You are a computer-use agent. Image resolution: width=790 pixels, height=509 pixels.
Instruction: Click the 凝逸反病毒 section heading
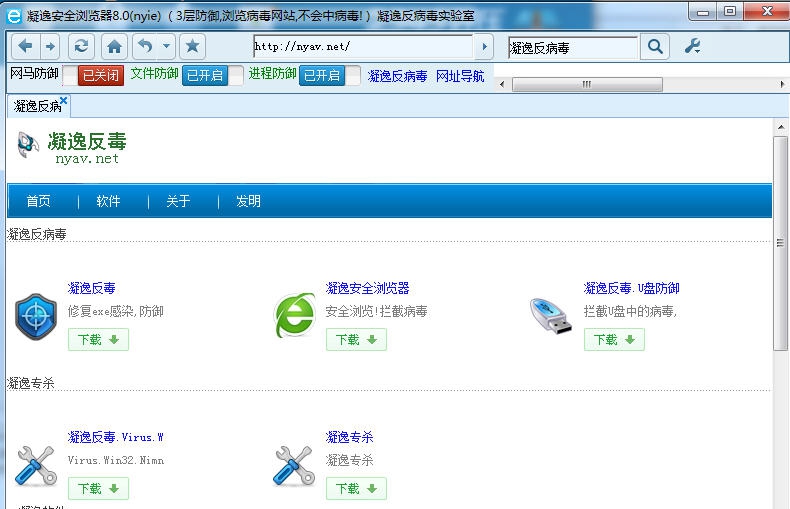[37, 234]
